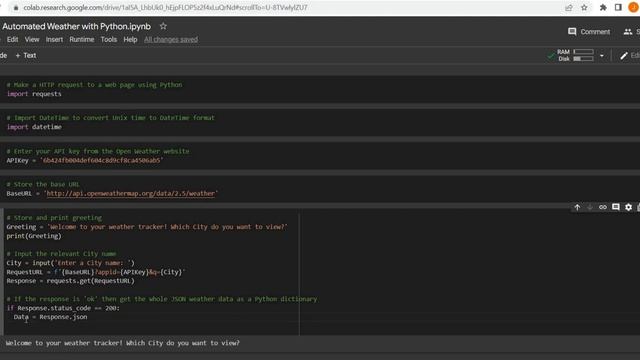640x360 pixels.
Task: Copy link to cell icon
Action: pos(603,207)
